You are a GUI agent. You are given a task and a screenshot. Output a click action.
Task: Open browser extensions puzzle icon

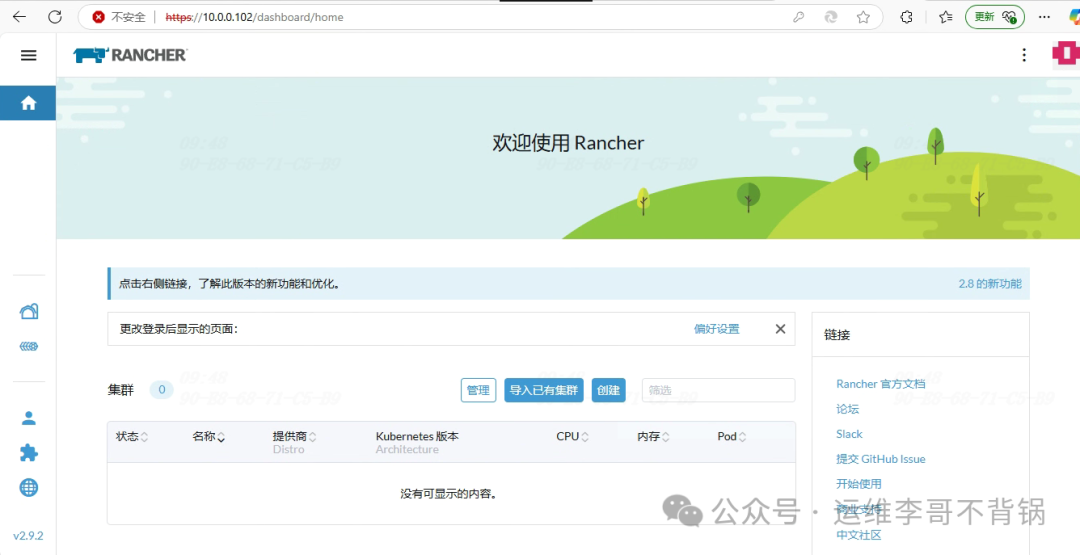[x=907, y=17]
